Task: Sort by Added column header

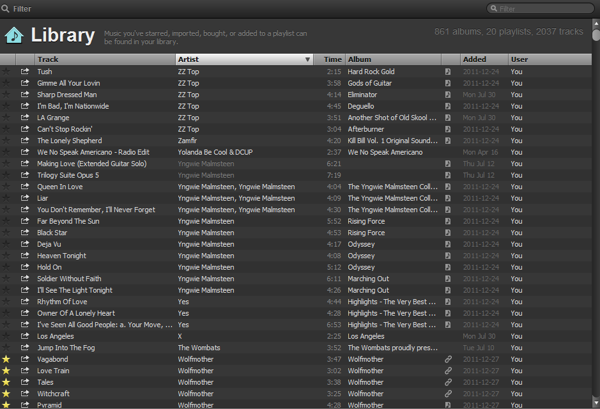Action: 484,59
